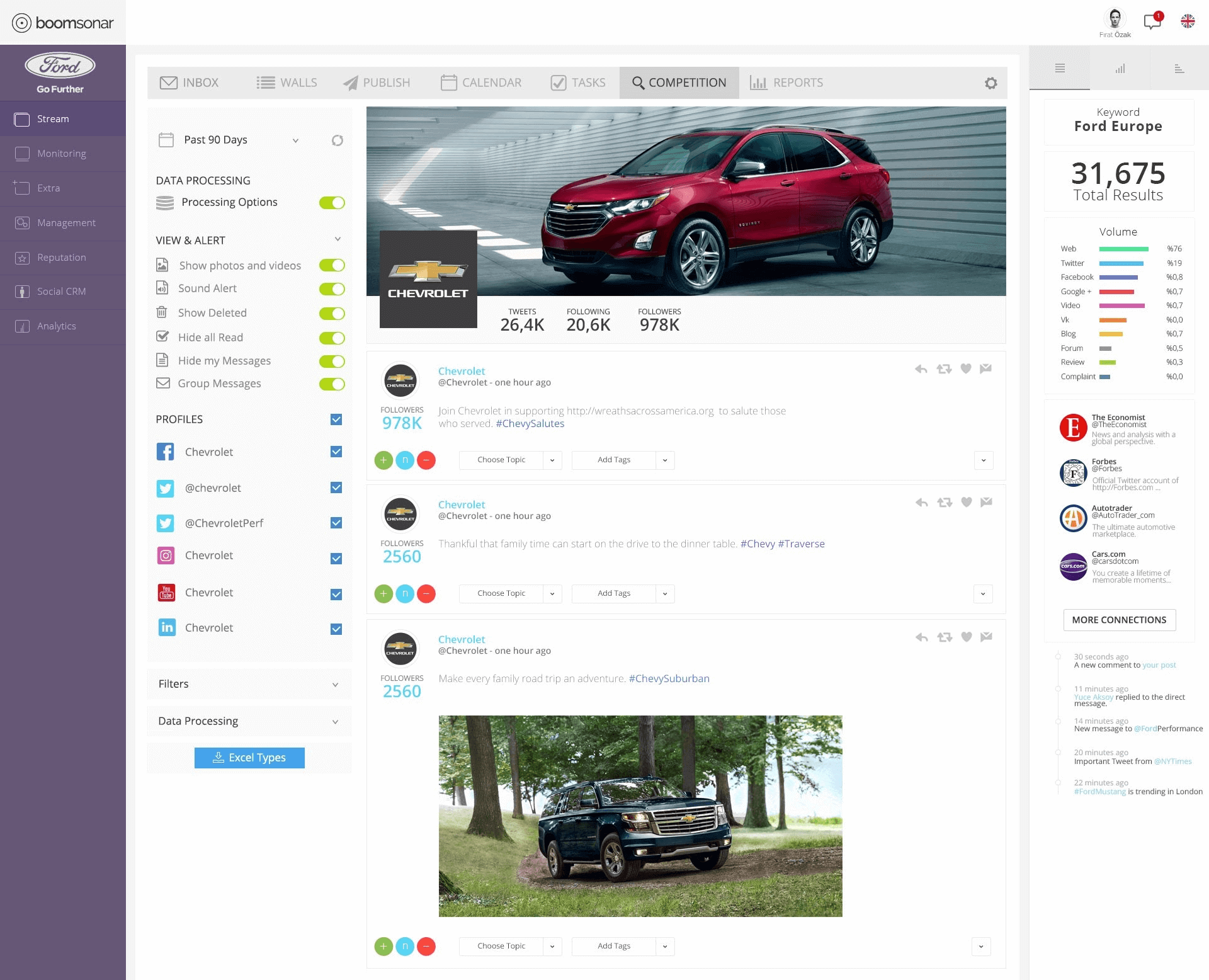Click the Ford Go Further logo

[60, 72]
